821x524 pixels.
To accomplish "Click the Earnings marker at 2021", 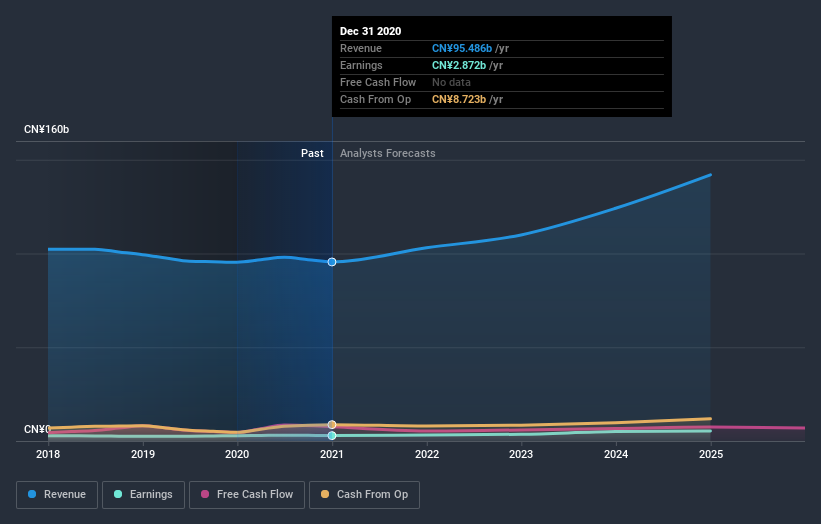I will click(332, 436).
